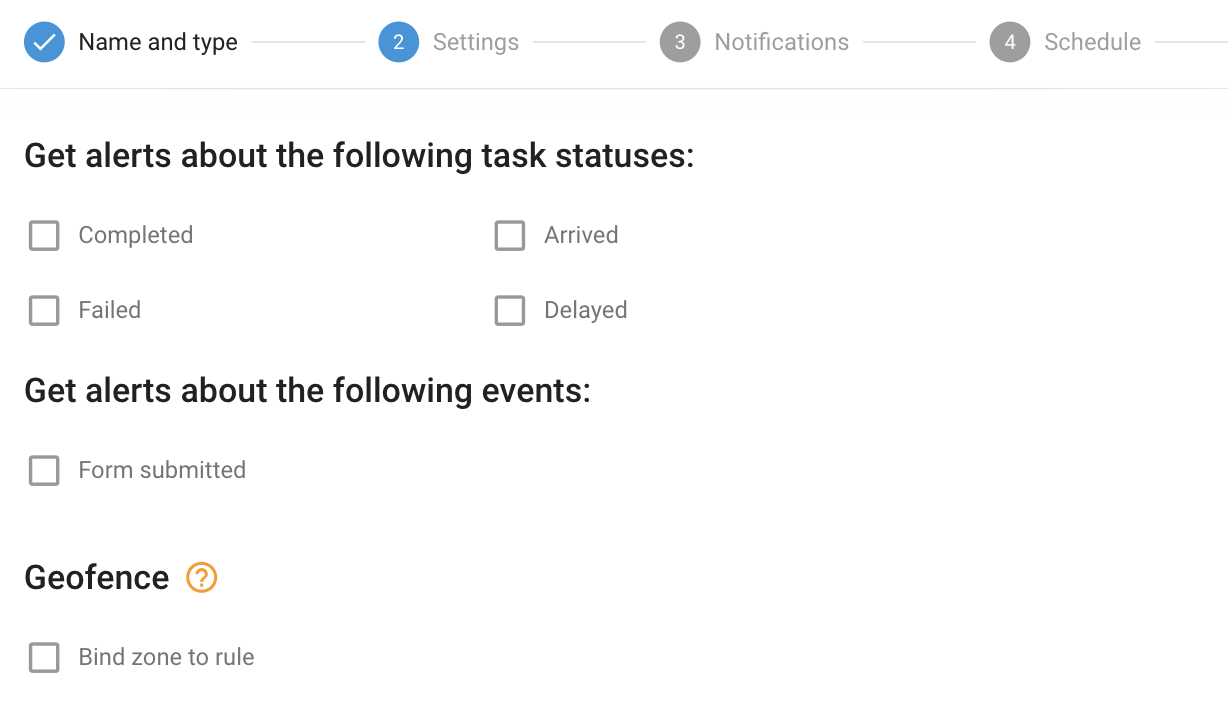The image size is (1228, 706).
Task: Enable the Form submitted event checkbox
Action: pos(44,470)
